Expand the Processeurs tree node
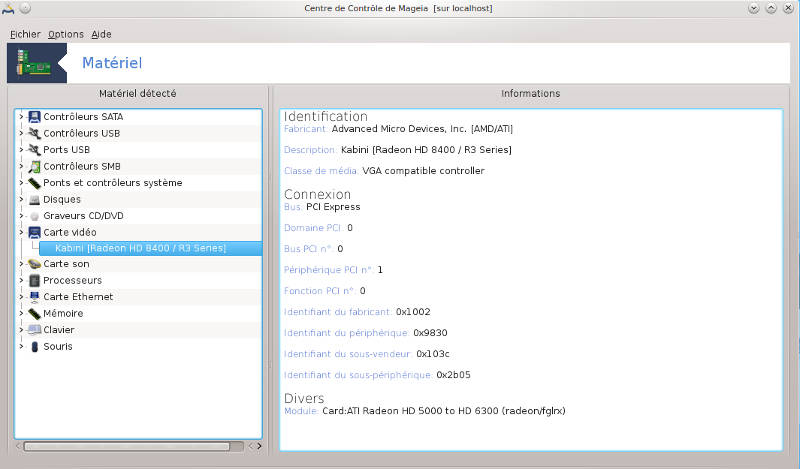 (x=21, y=280)
